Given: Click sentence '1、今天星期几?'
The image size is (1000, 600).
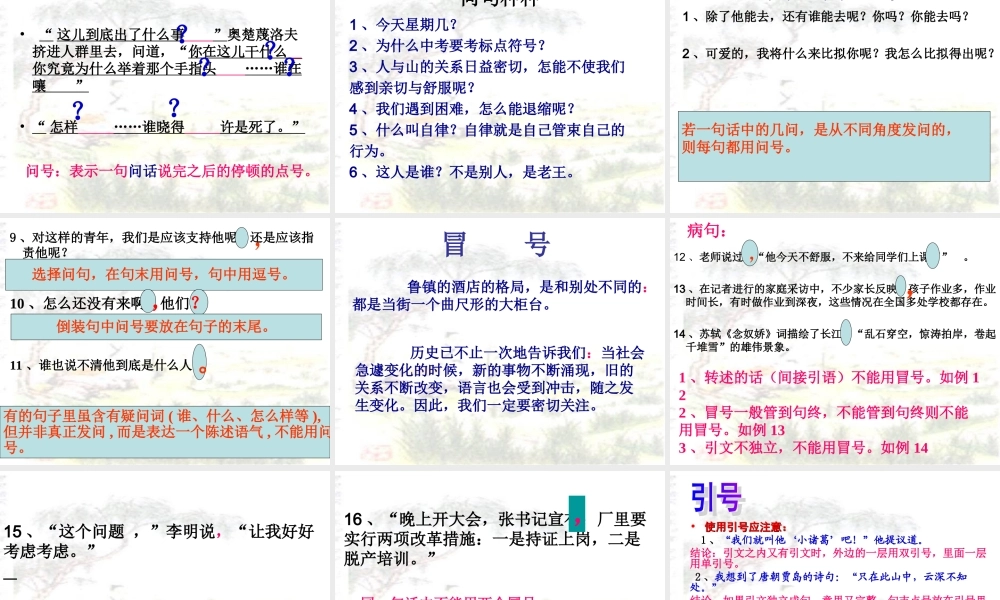Looking at the screenshot, I should click(403, 25).
